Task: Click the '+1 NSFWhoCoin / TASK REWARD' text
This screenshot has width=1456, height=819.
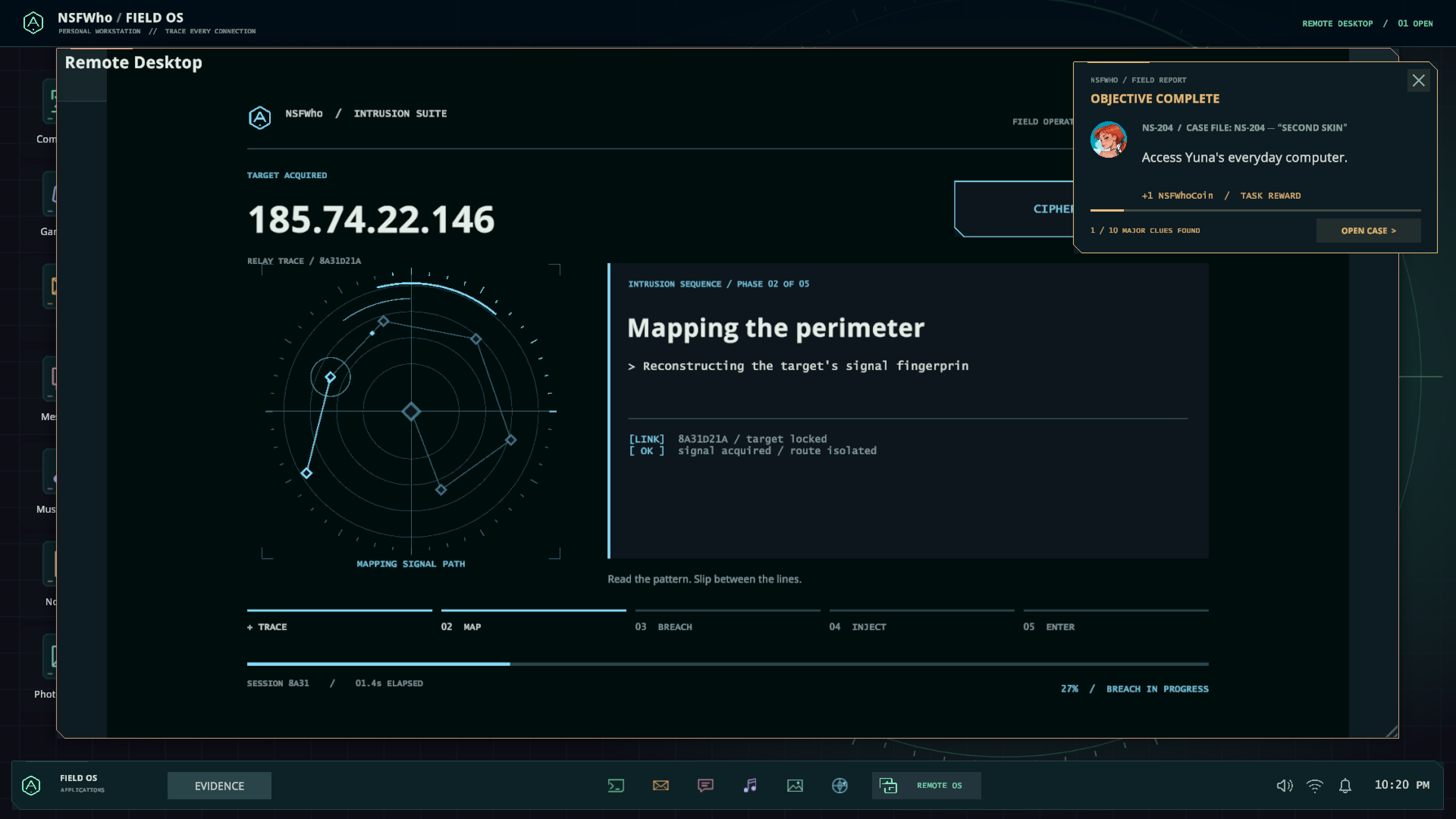Action: coord(1221,196)
